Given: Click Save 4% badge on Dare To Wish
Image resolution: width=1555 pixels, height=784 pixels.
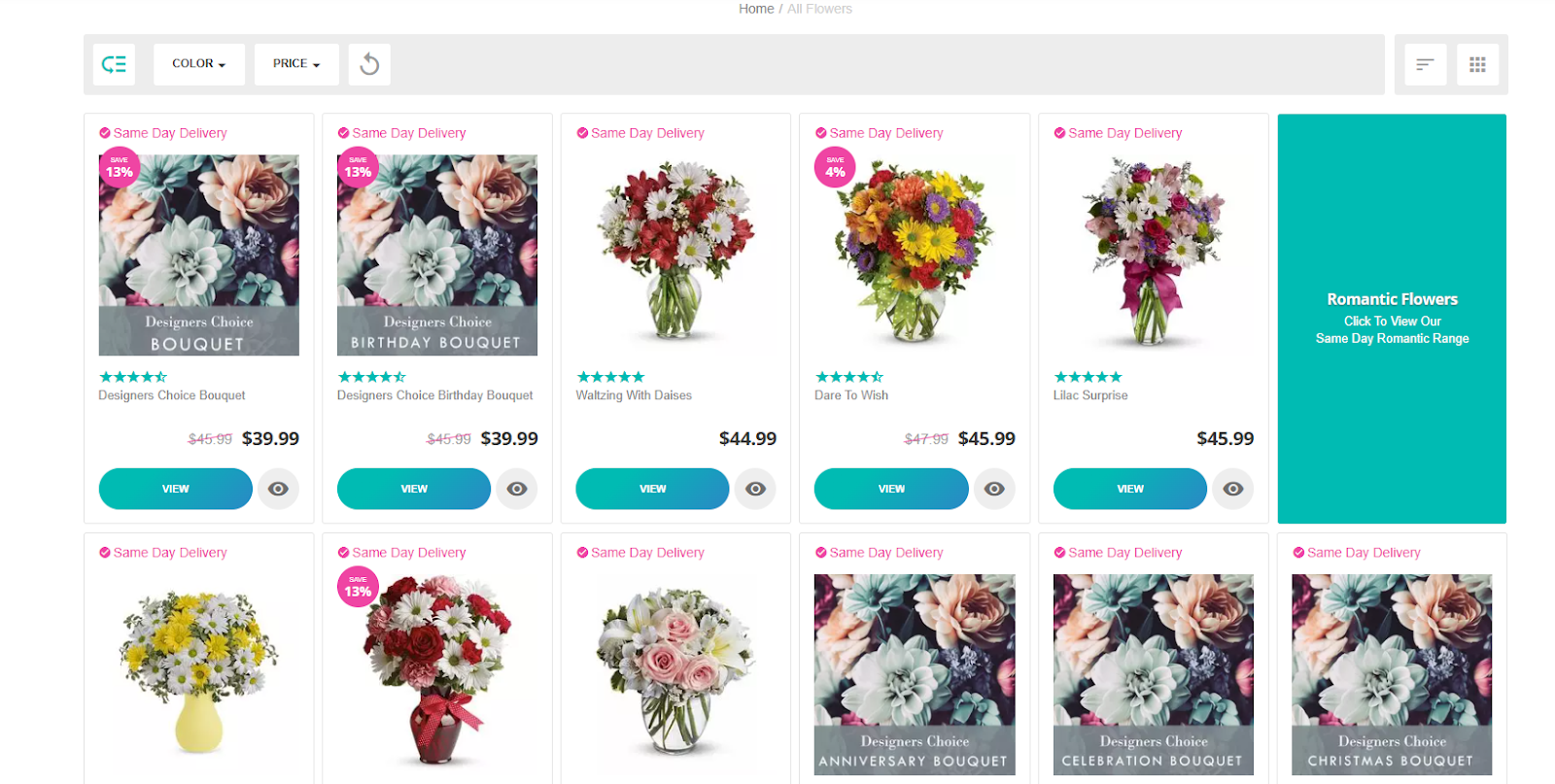Looking at the screenshot, I should [x=835, y=168].
